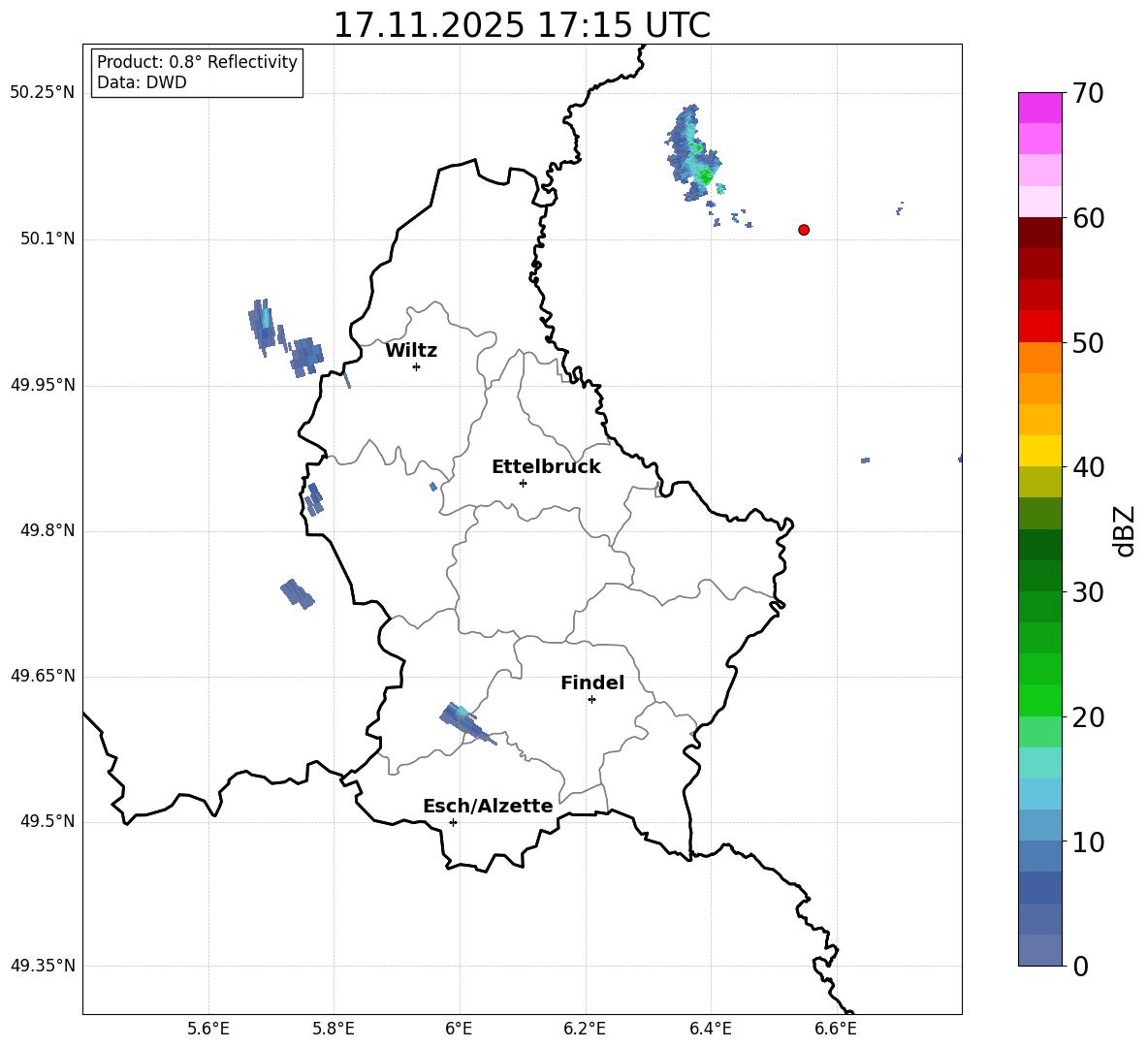Click the Ettelbruck text label
Screen dimensions: 1148x1048
[x=546, y=467]
